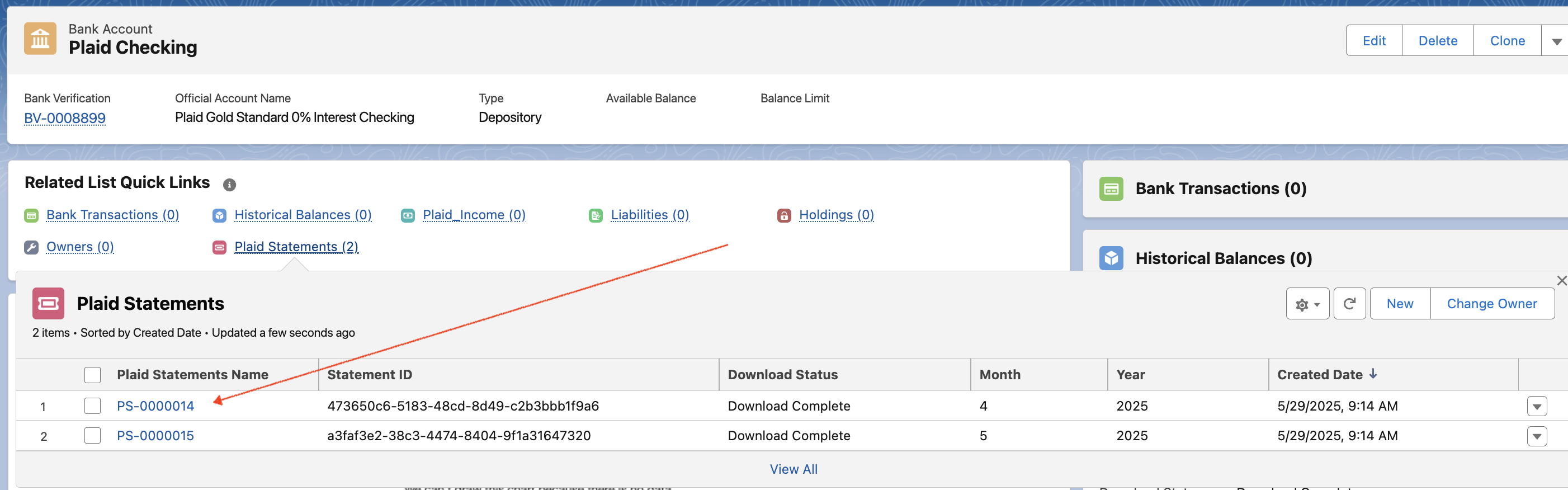Click the Edit button
Viewport: 1568px width, 490px height.
coord(1374,41)
